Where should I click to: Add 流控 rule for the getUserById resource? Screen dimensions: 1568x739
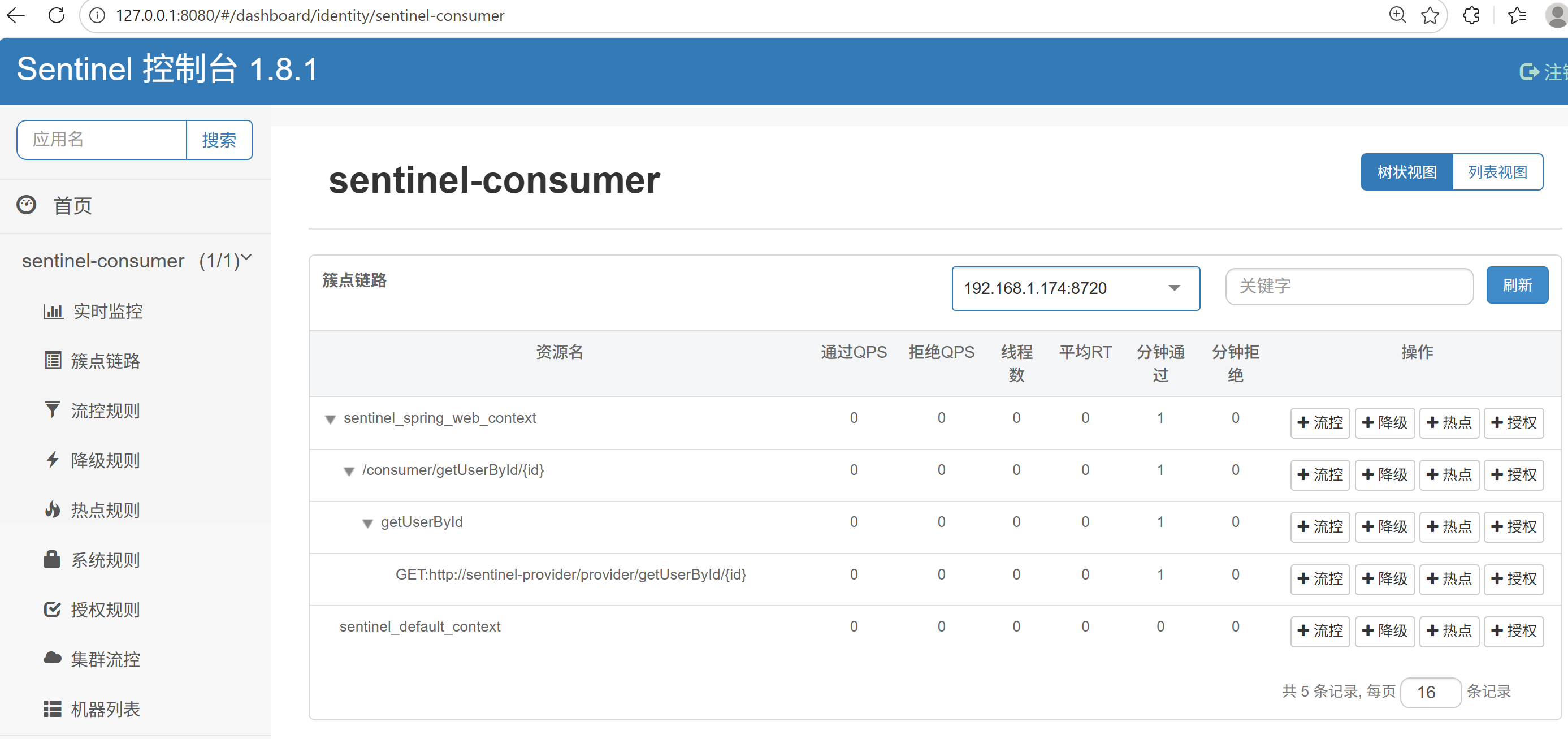pyautogui.click(x=1320, y=526)
